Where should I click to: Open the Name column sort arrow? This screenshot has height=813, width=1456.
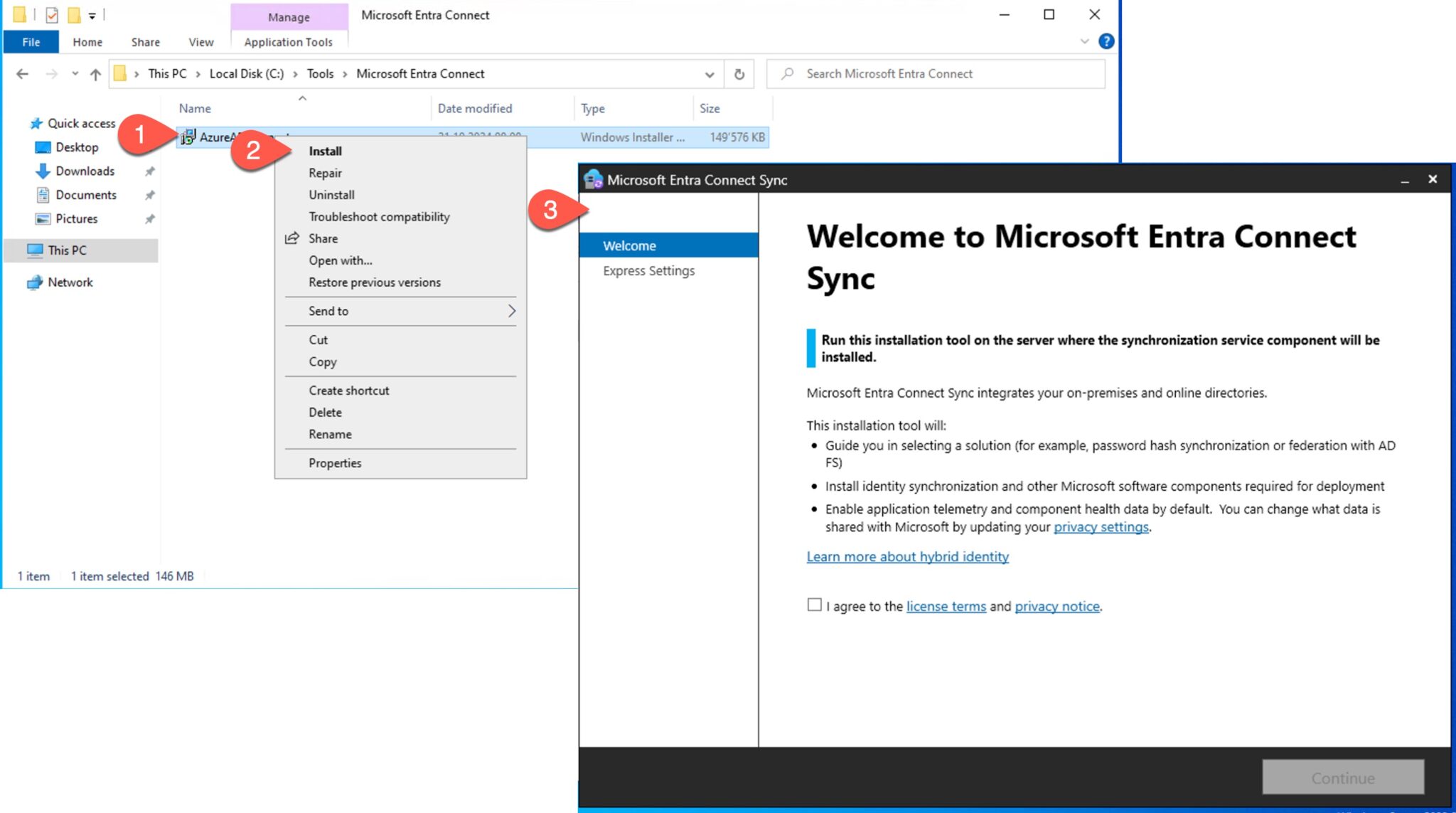click(x=304, y=99)
